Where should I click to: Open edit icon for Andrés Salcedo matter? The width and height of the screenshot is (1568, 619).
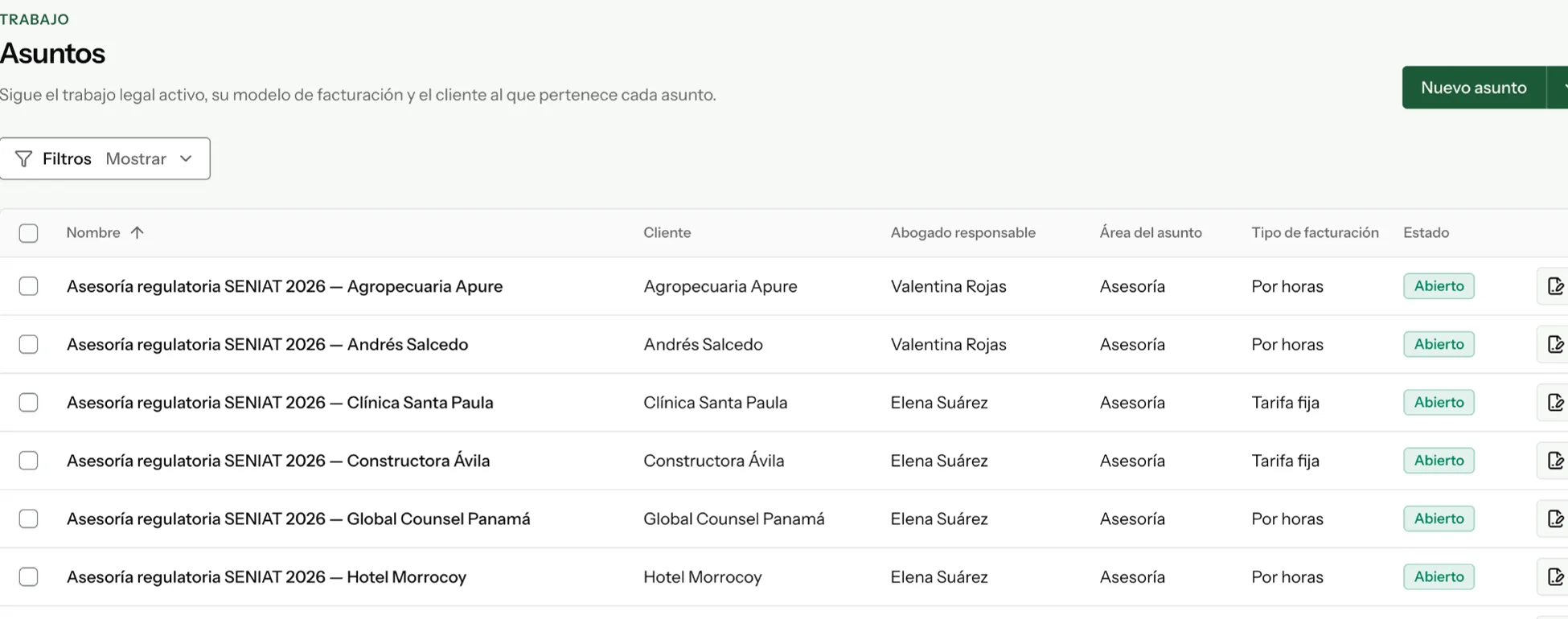pos(1554,344)
